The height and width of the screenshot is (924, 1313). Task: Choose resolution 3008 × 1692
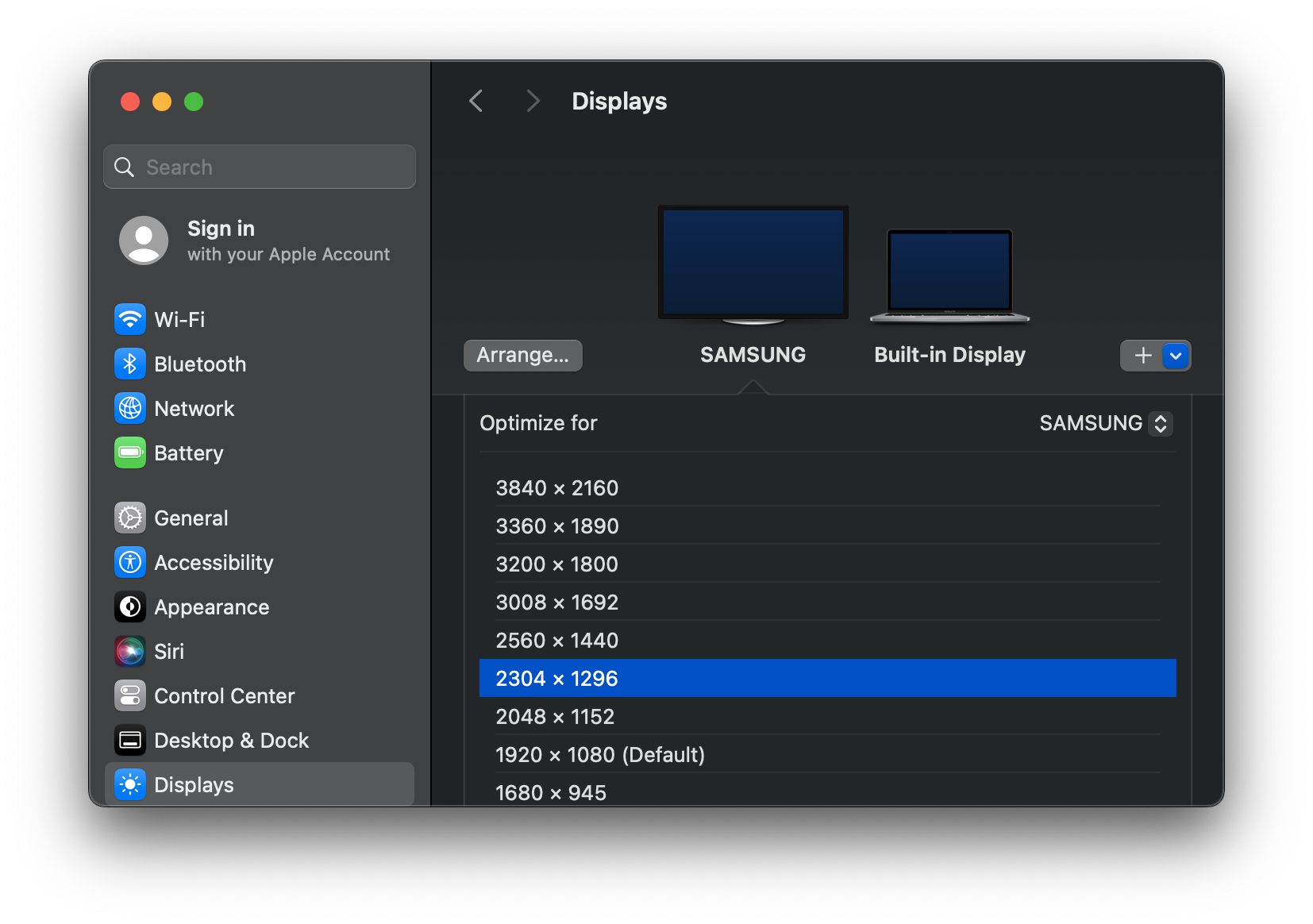tap(828, 602)
